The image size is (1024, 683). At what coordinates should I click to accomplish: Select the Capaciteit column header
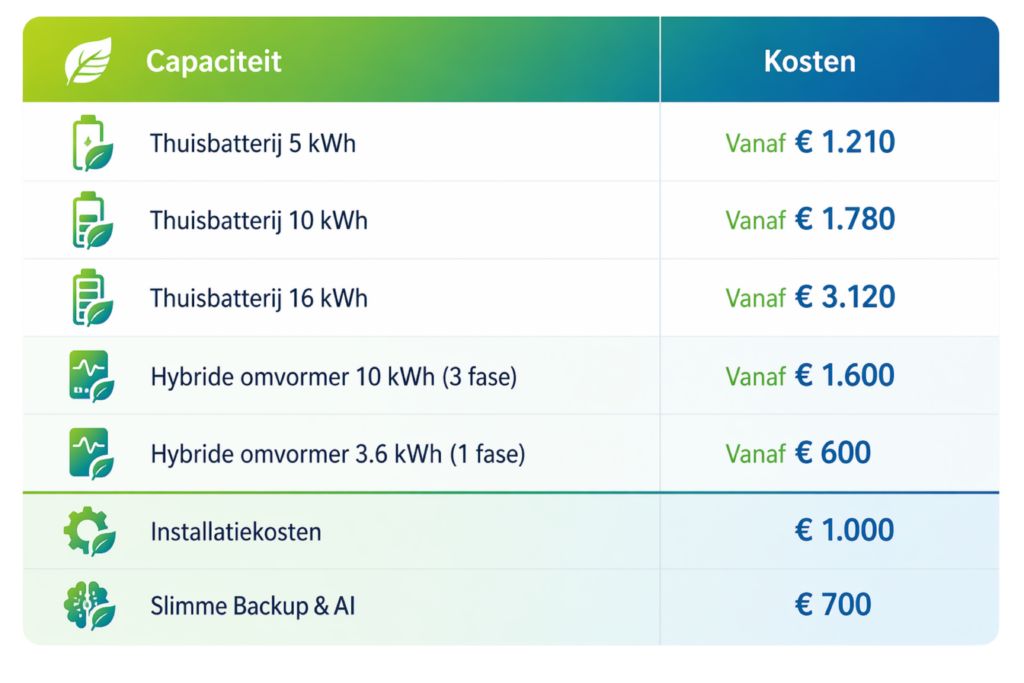pyautogui.click(x=213, y=62)
